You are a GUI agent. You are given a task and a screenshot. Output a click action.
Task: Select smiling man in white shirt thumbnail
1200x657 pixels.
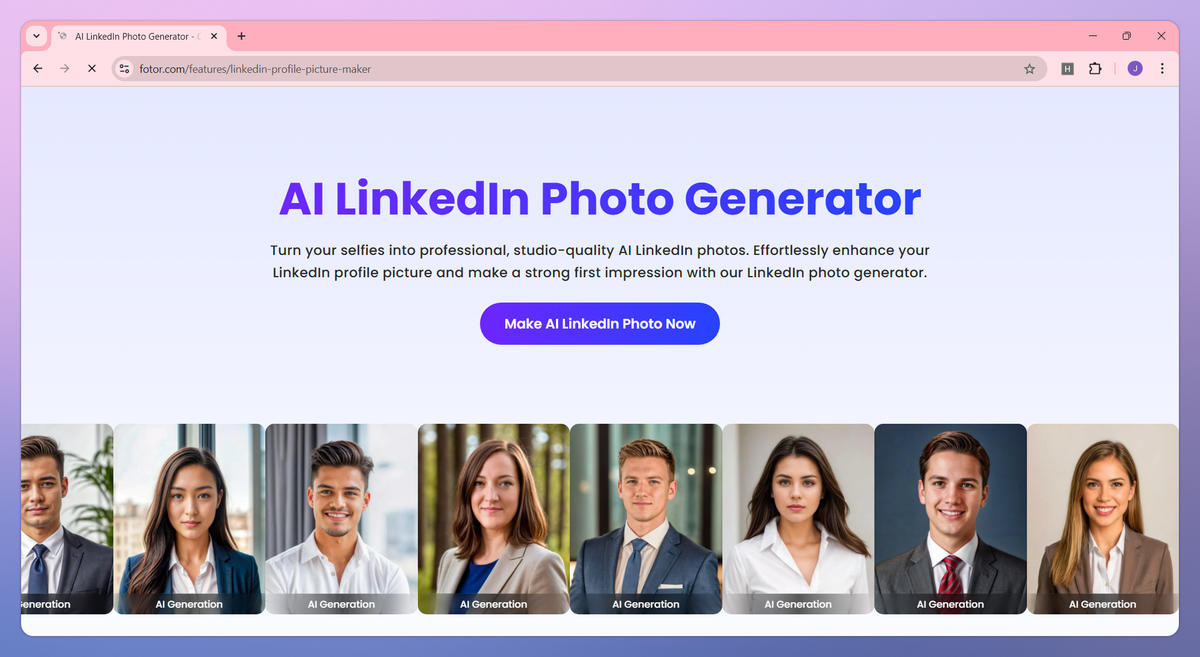341,519
